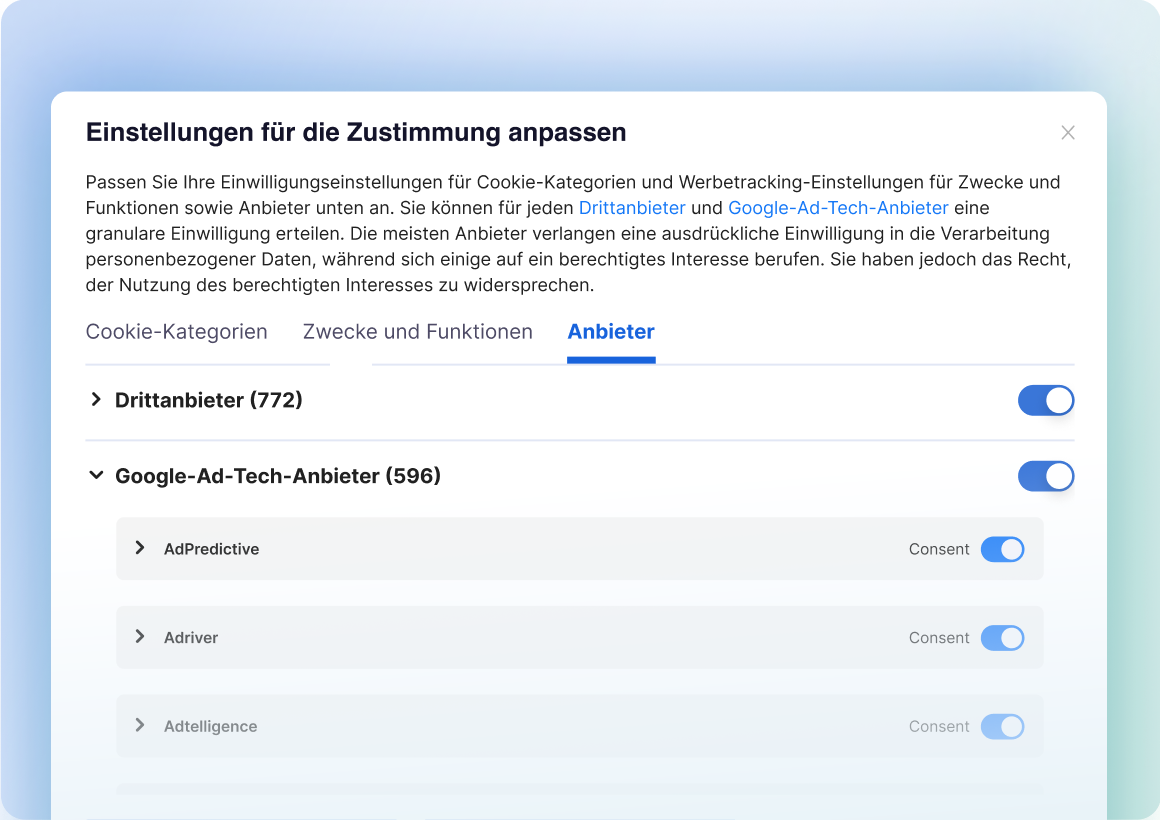Click the Adriver vendor name
Viewport: 1160px width, 820px height.
click(191, 638)
